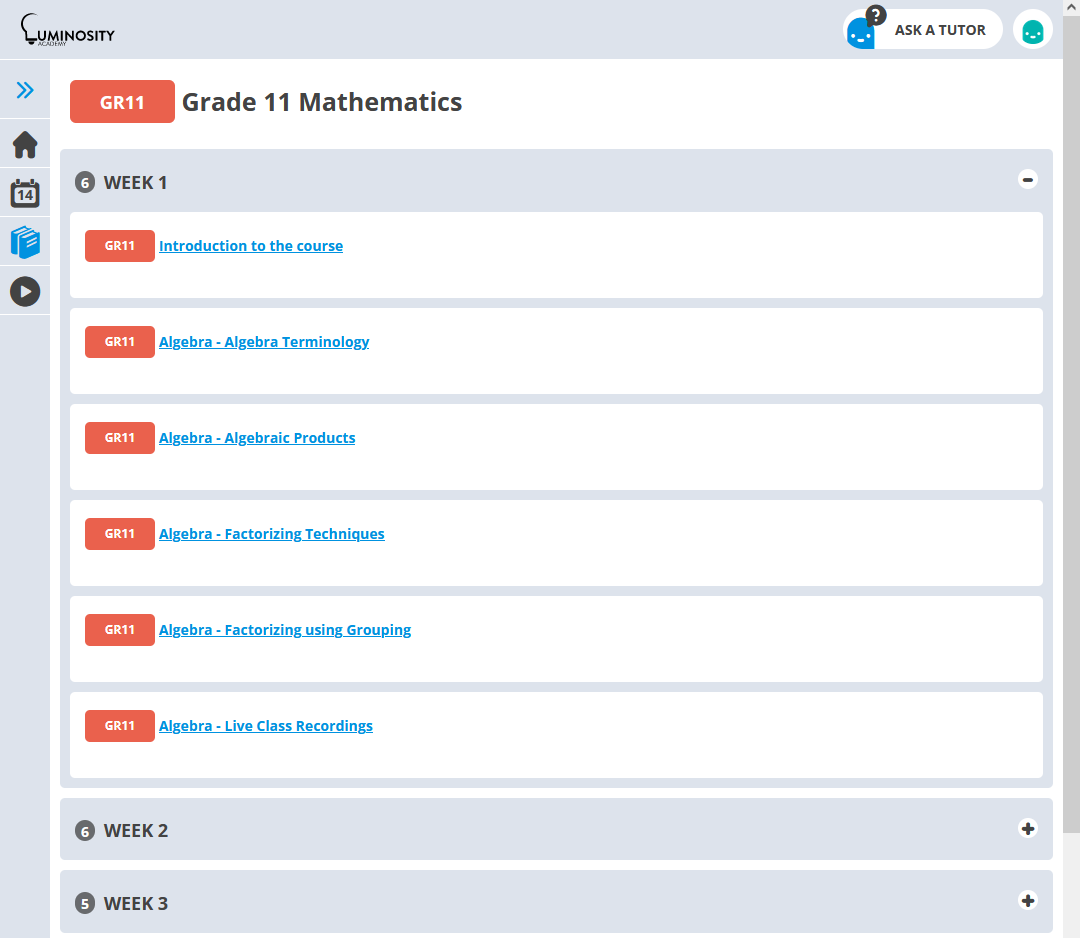Image resolution: width=1080 pixels, height=938 pixels.
Task: Open Algebra - Live Class Recordings
Action: 265,726
